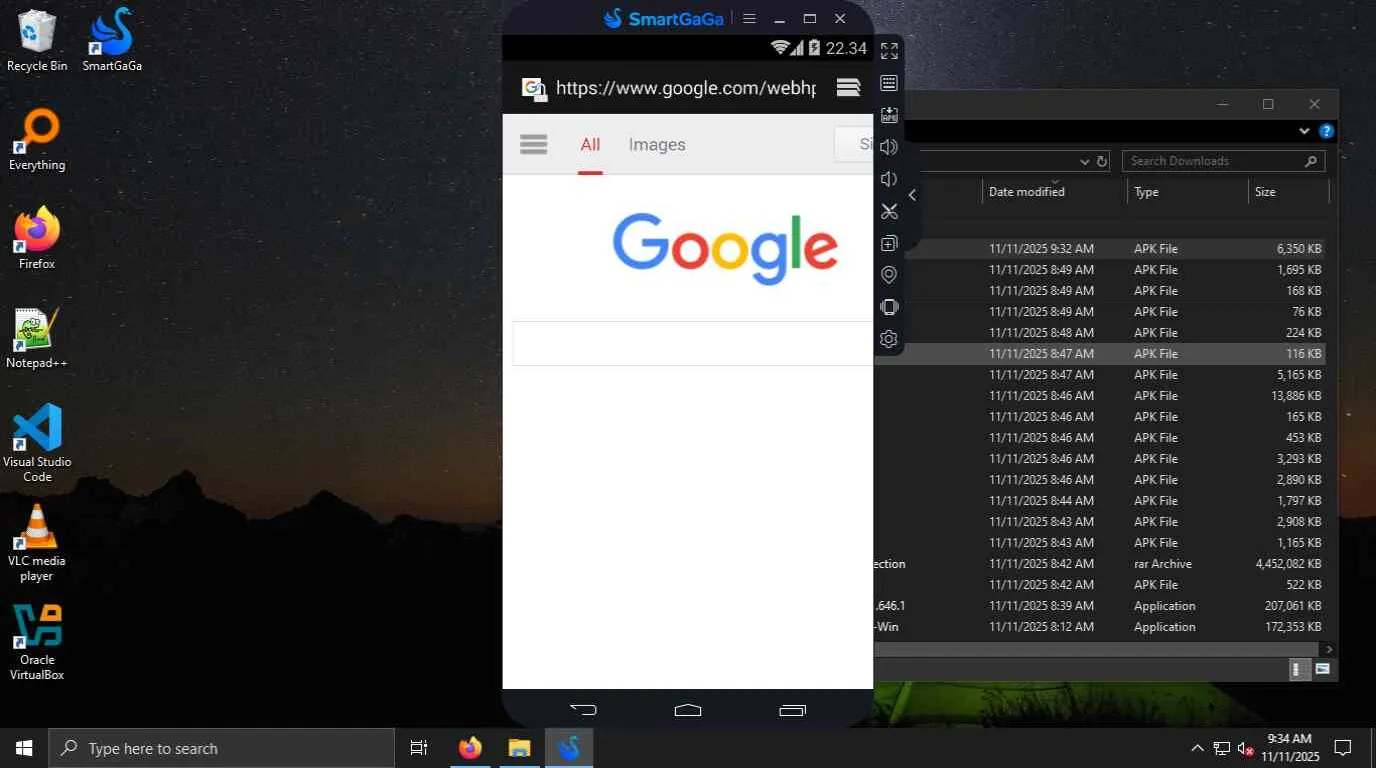Open the browser tabs stack icon
The width and height of the screenshot is (1376, 768).
click(848, 88)
